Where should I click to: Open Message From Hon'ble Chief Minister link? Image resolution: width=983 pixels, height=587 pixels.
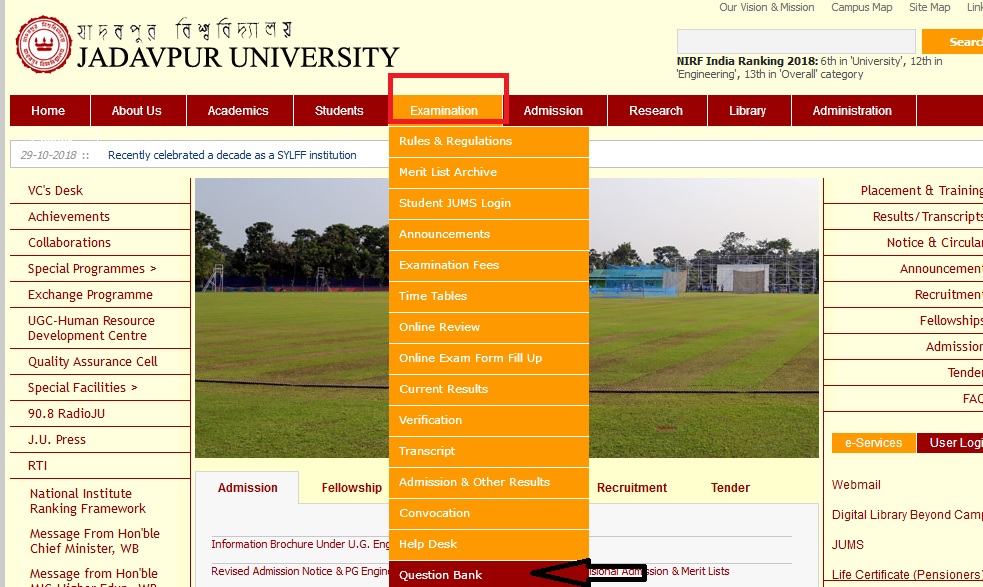coord(95,541)
